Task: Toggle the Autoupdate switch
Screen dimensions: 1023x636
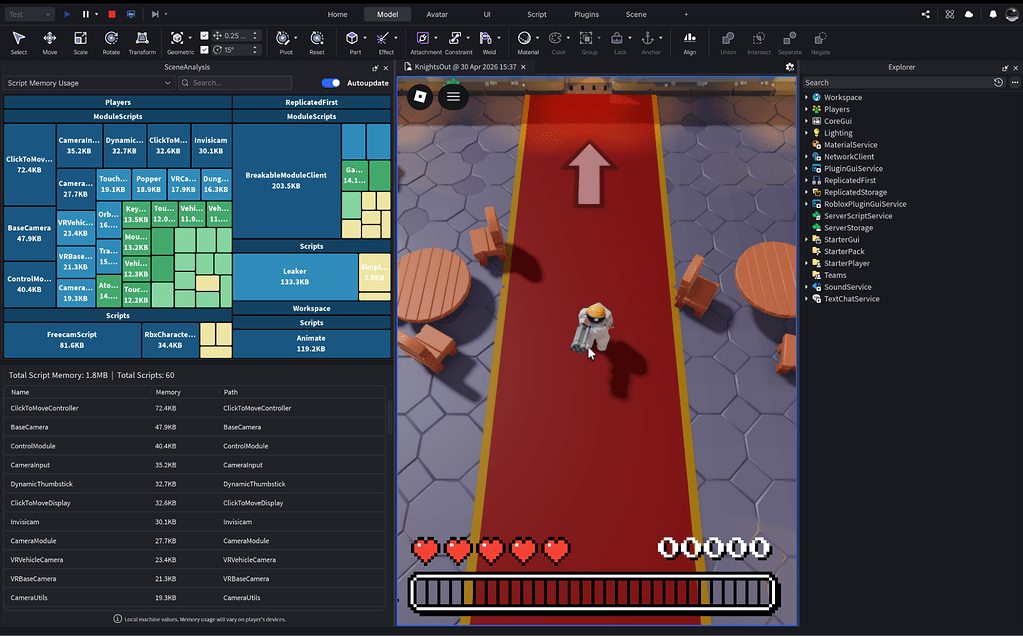Action: (x=331, y=83)
